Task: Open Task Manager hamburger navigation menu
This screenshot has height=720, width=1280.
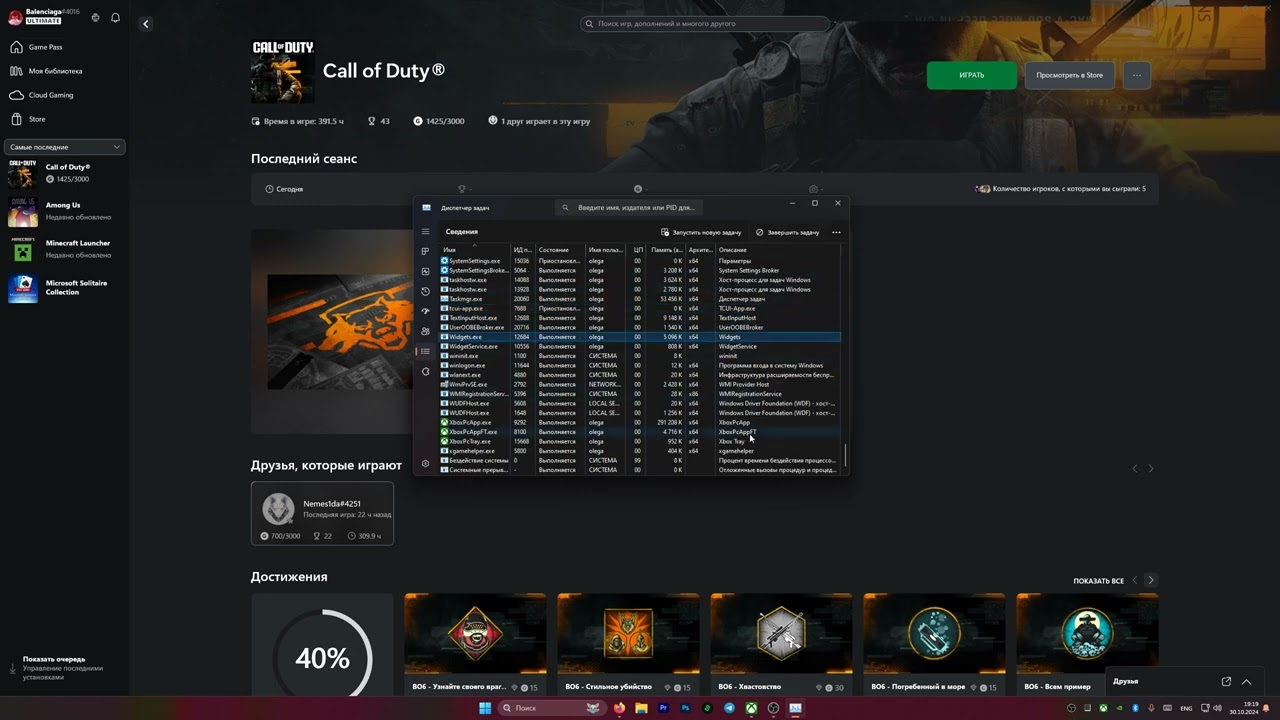Action: click(425, 232)
